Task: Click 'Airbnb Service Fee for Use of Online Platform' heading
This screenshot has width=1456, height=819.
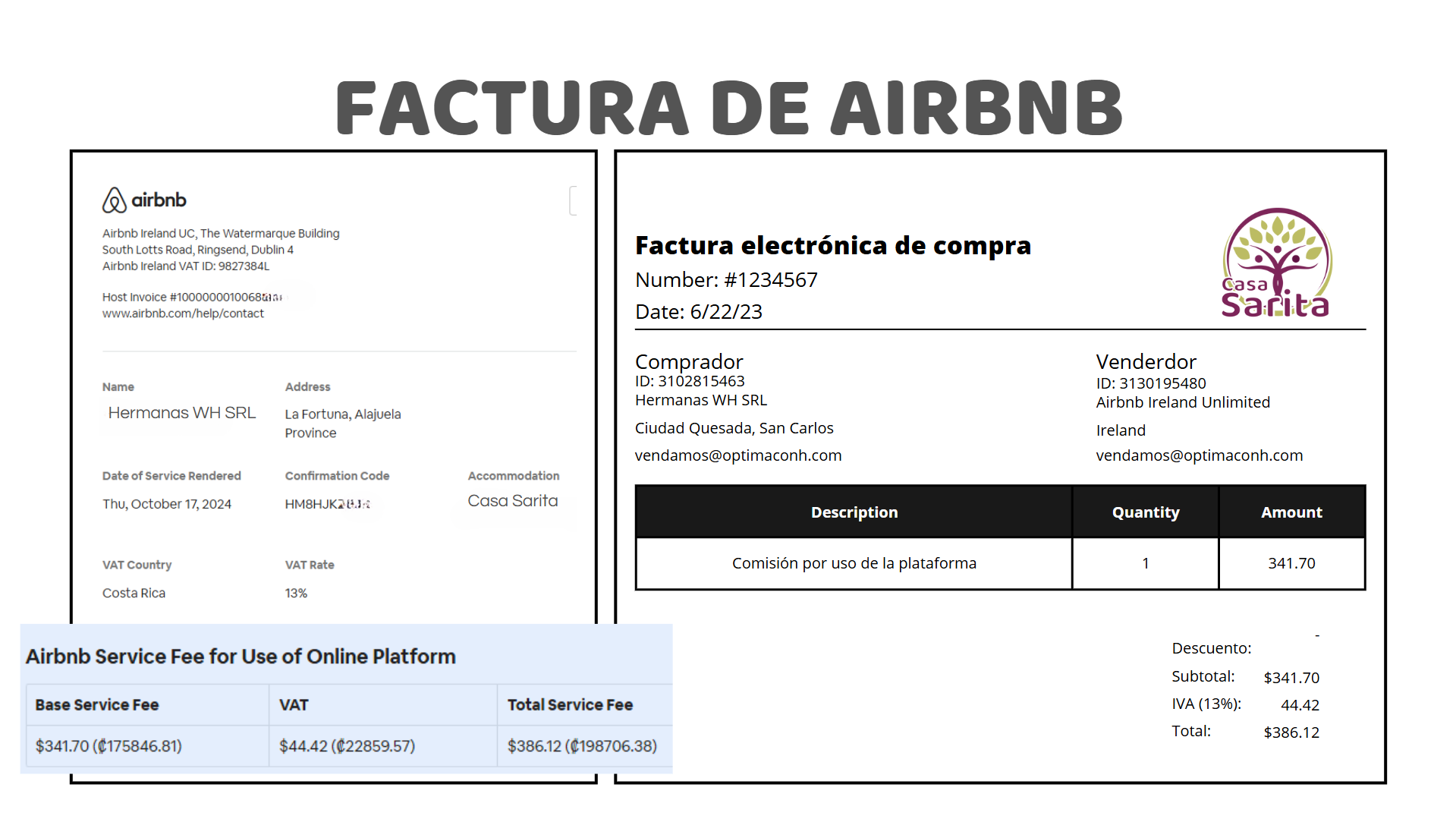Action: point(241,657)
